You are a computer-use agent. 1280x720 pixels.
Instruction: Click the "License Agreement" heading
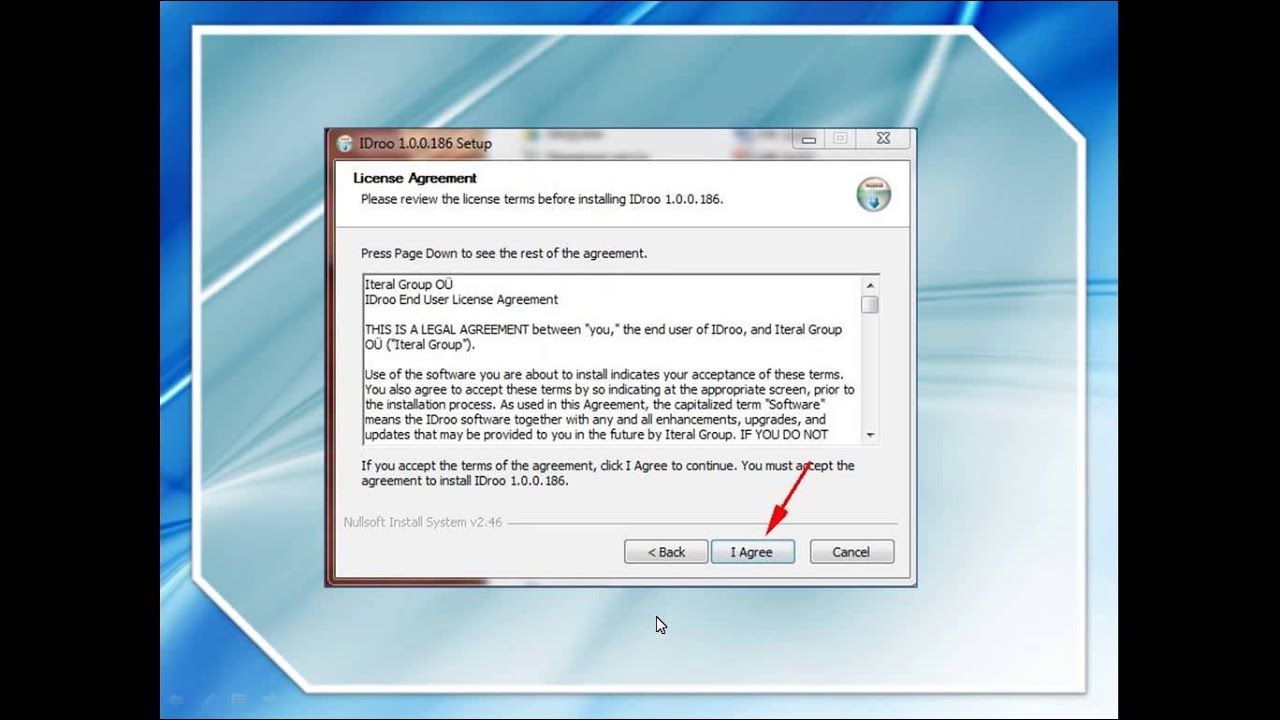[415, 178]
